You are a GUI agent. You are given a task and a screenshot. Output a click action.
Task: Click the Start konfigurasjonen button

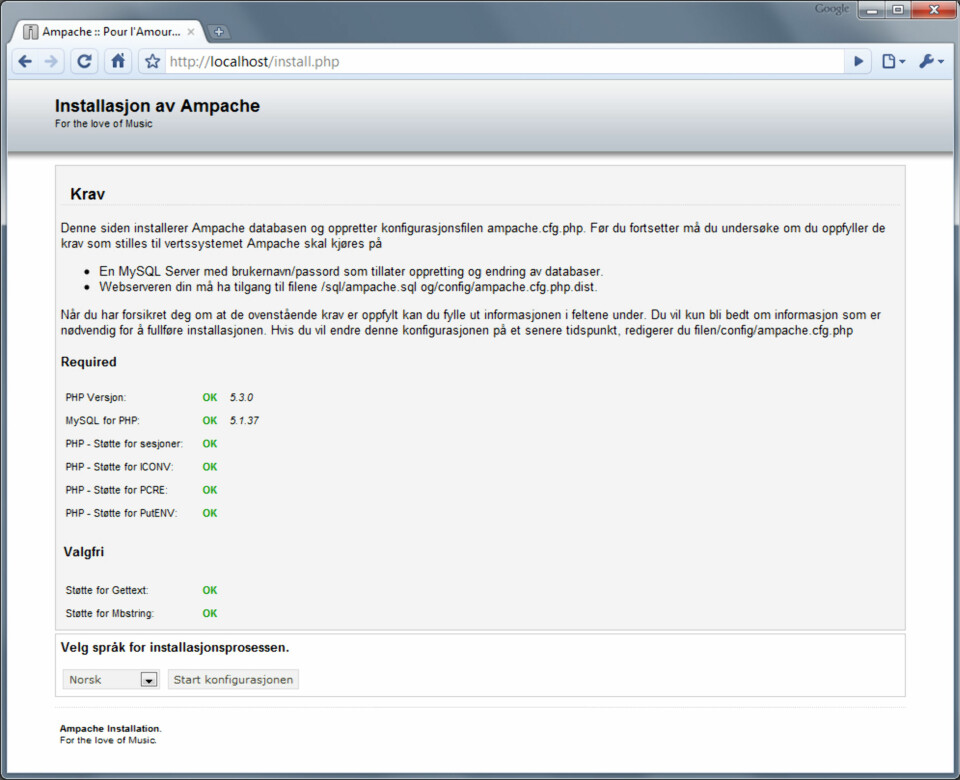233,680
